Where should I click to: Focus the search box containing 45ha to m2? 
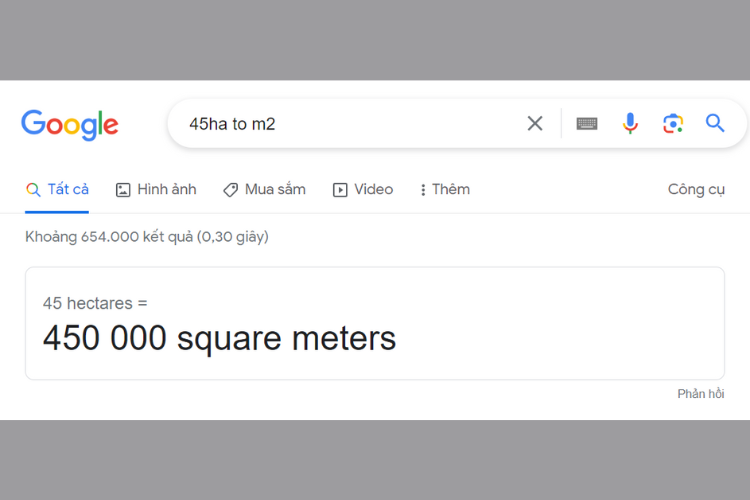click(350, 124)
